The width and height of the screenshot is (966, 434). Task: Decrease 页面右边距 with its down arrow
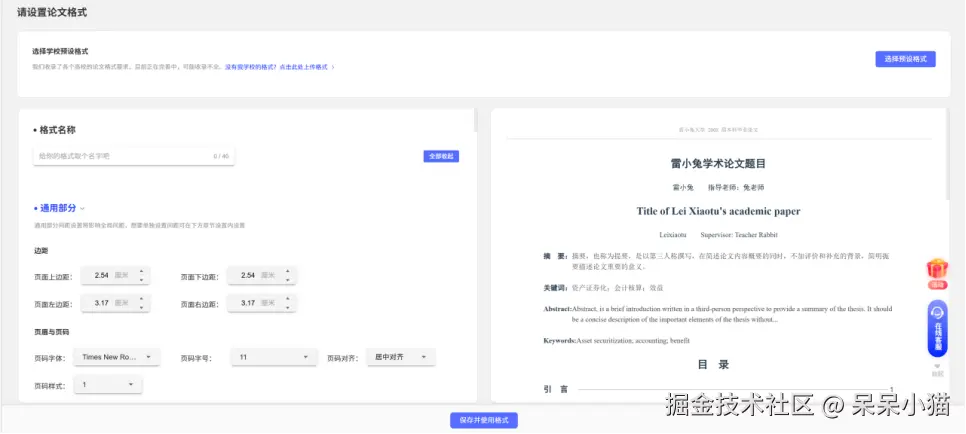click(x=287, y=308)
